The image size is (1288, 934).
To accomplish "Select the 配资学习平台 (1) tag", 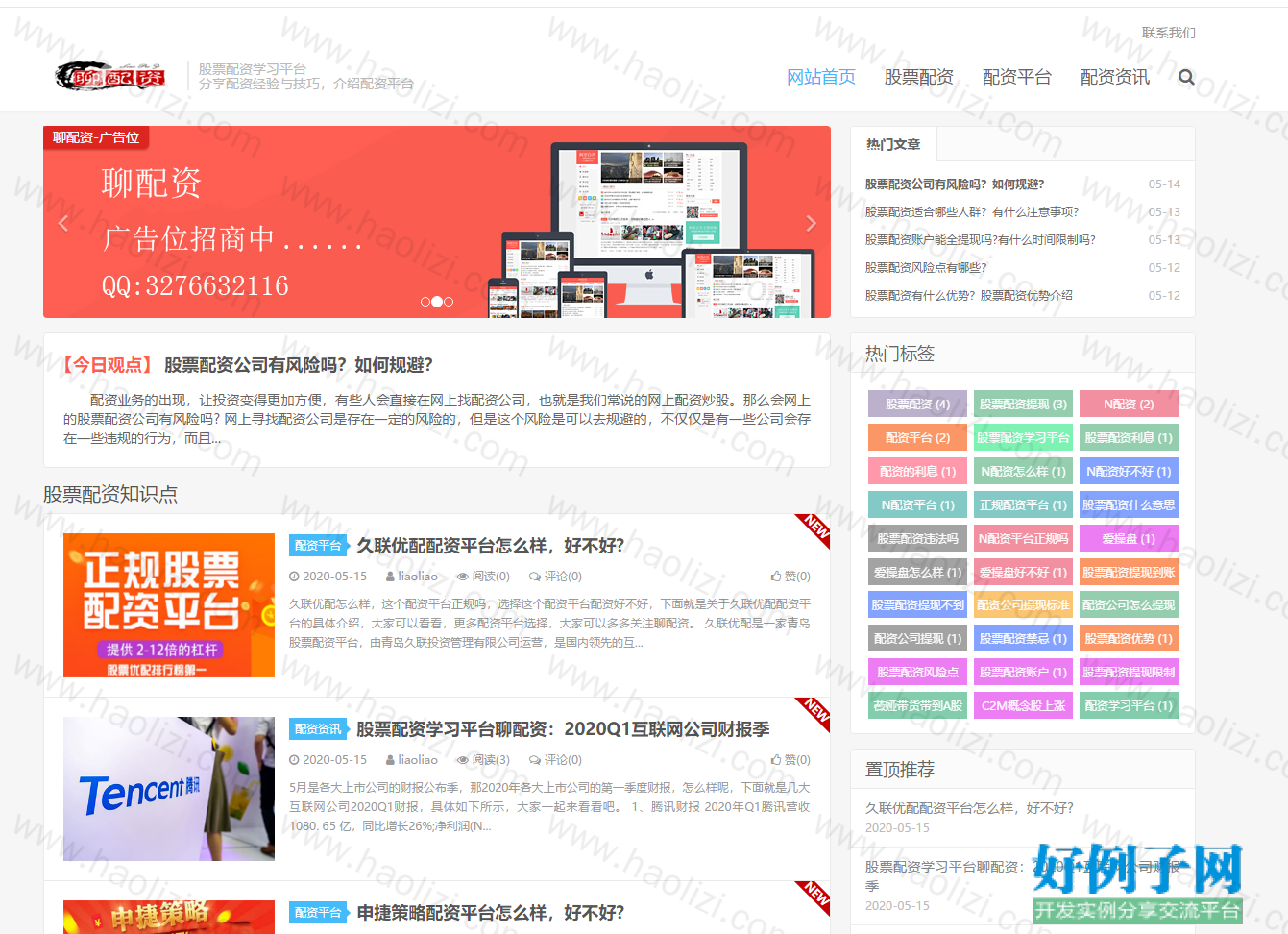I will tap(1129, 706).
